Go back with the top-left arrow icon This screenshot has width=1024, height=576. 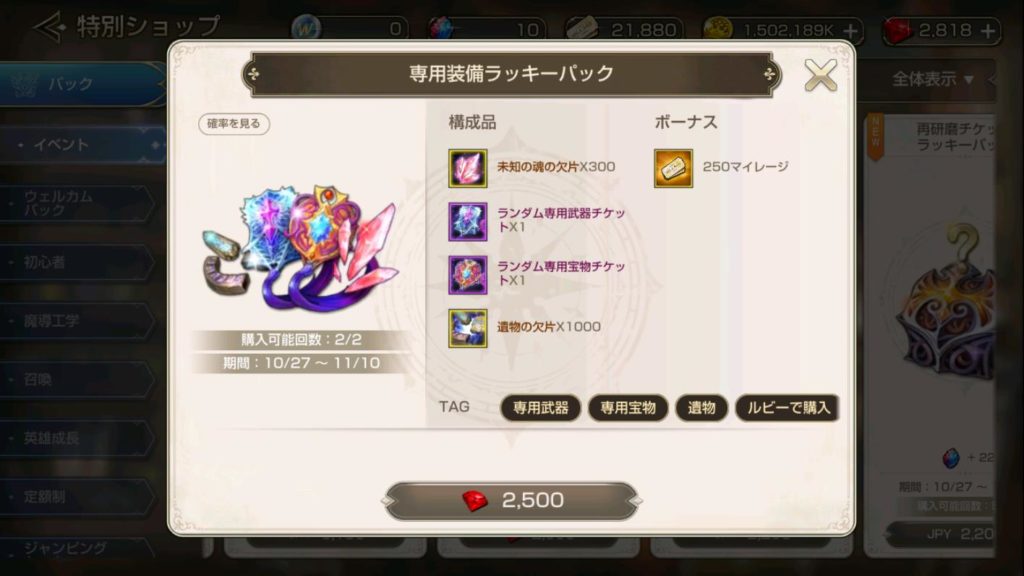coord(50,27)
